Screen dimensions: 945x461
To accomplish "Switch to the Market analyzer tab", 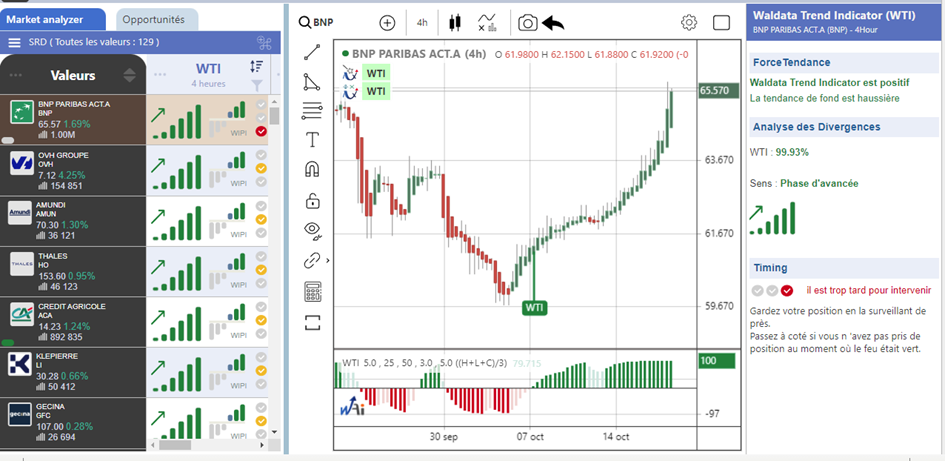I will tap(53, 19).
